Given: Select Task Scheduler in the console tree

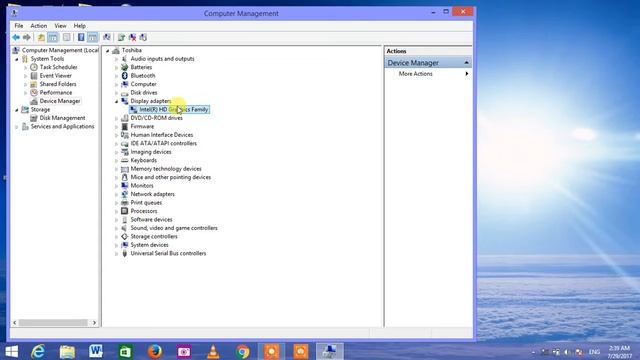Looking at the screenshot, I should pyautogui.click(x=58, y=67).
